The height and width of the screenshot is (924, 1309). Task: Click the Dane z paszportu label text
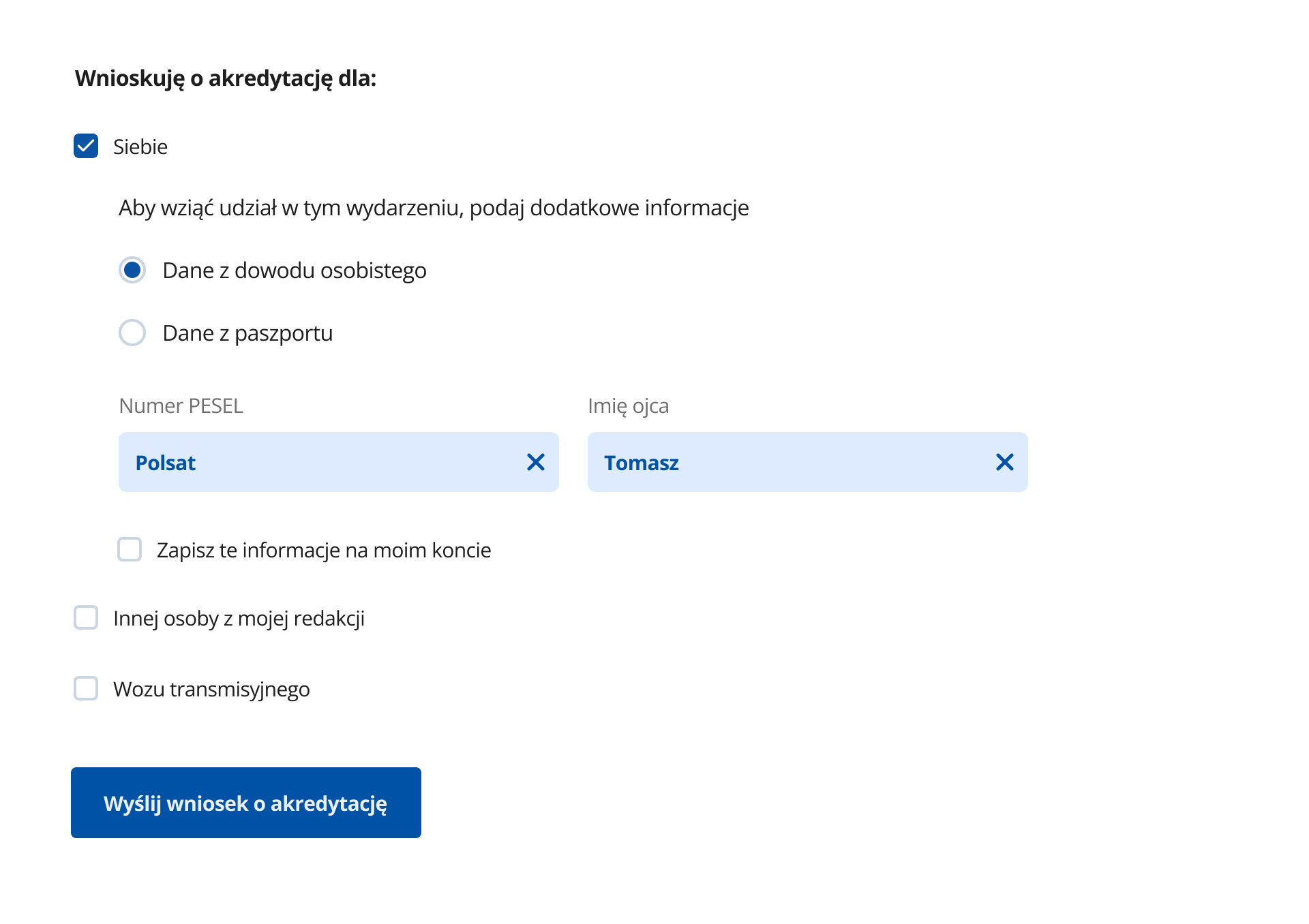click(x=247, y=334)
